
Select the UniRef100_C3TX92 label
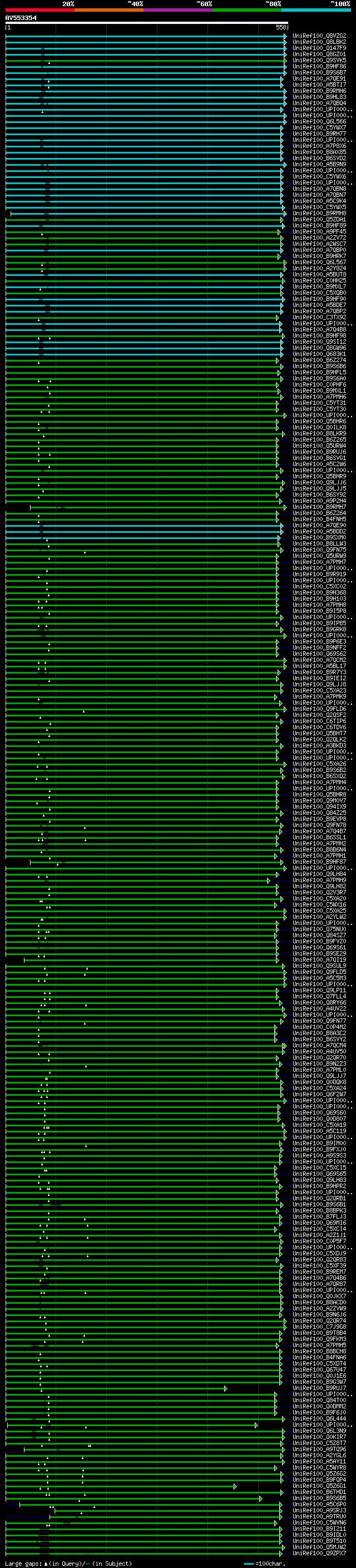(319, 317)
